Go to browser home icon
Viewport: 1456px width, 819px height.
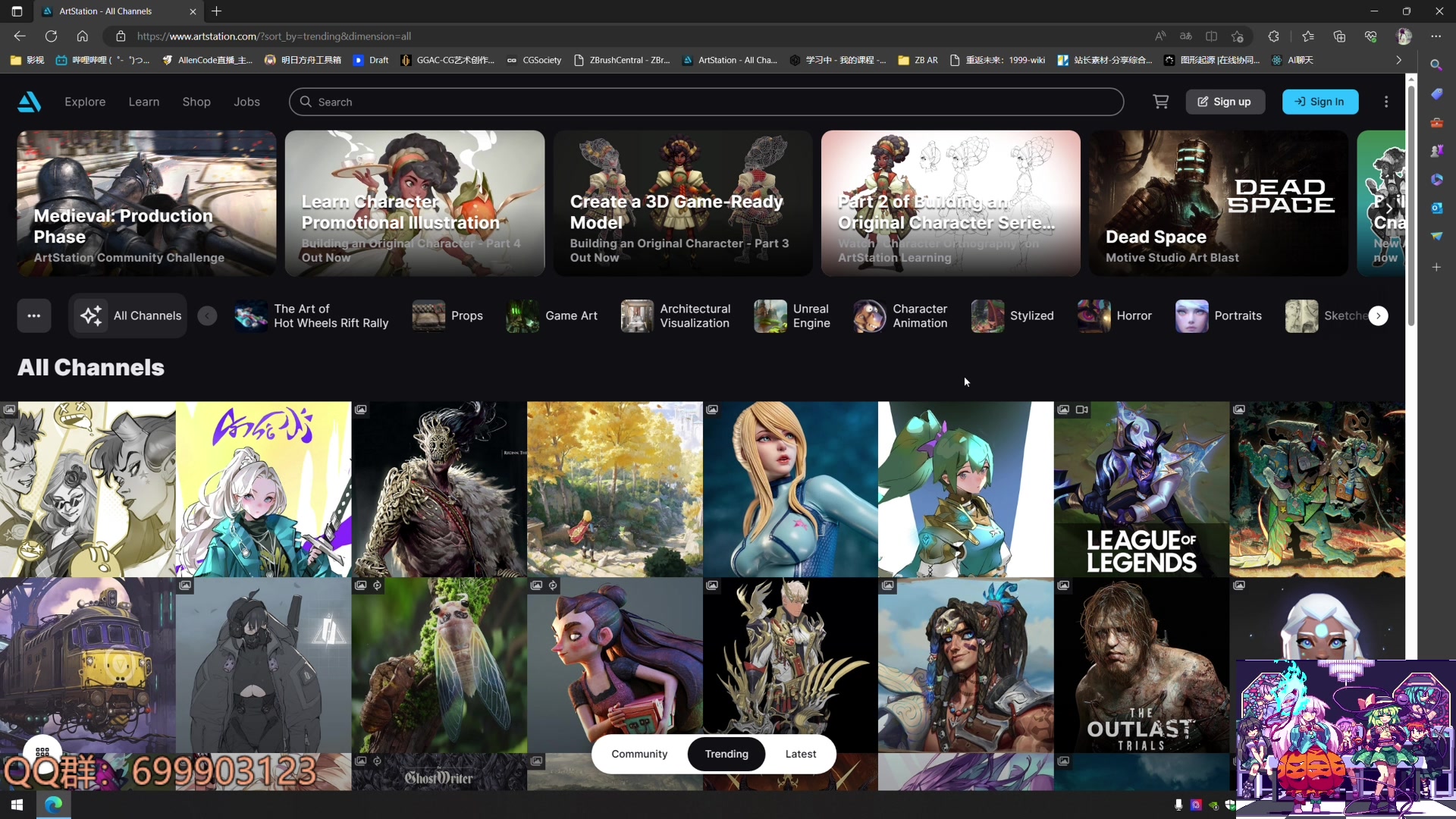(x=82, y=36)
